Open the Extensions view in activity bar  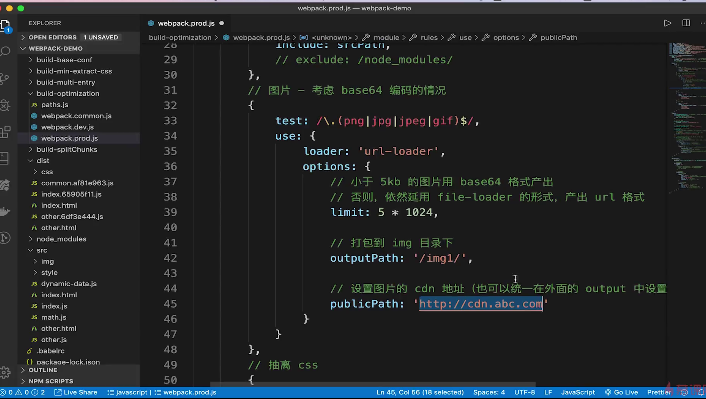5,132
